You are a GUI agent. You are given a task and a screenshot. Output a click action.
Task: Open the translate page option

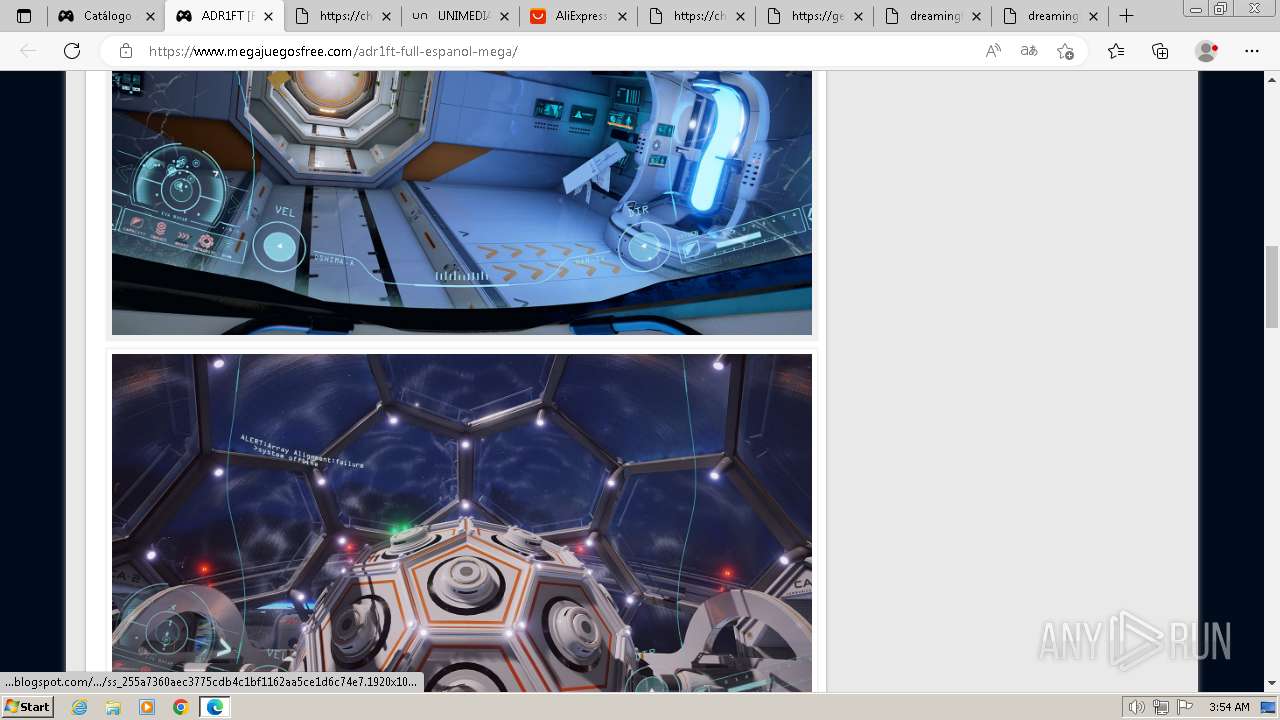coord(1029,51)
